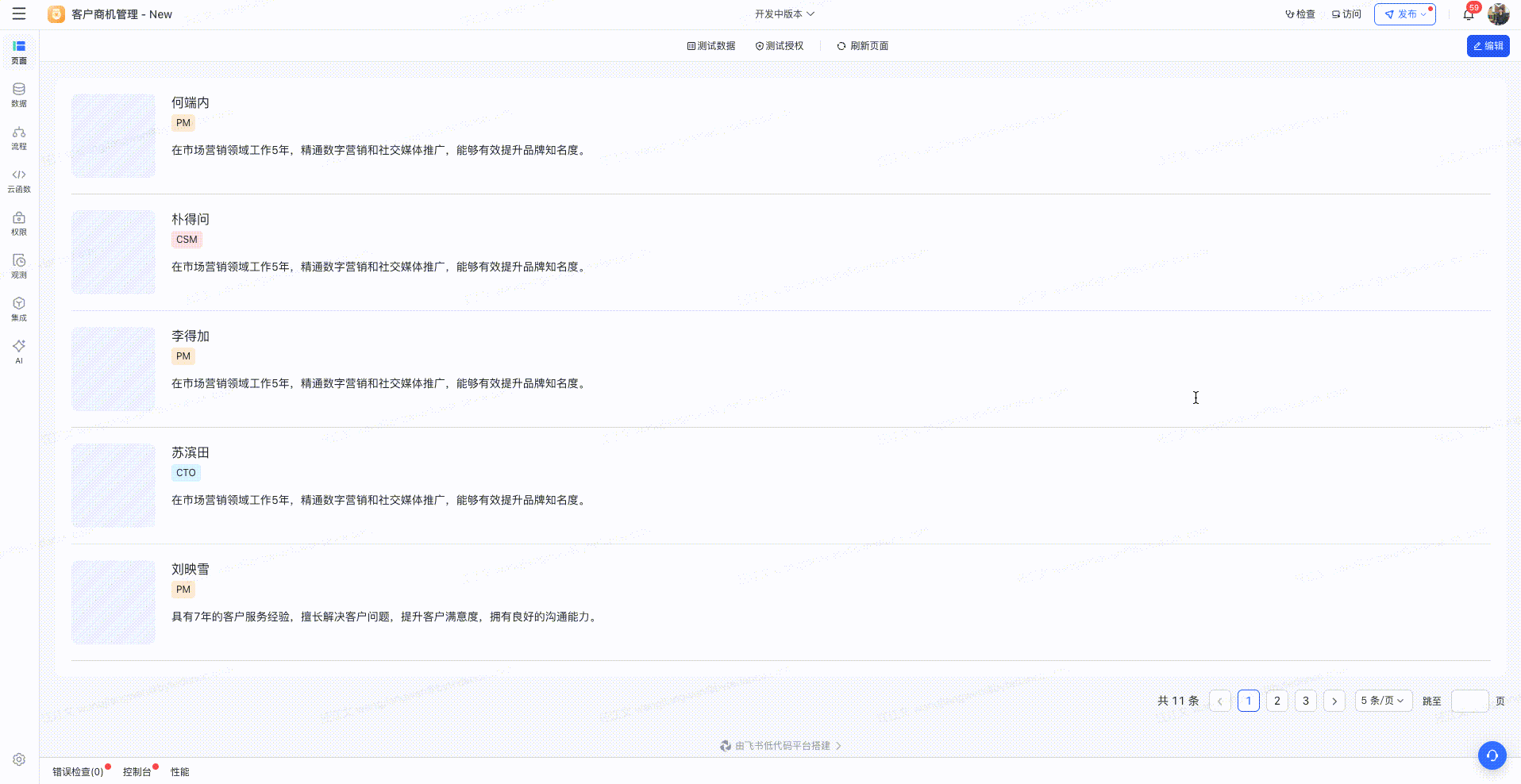Click the CSM tag under 朴得问
Viewport: 1521px width, 784px height.
click(x=187, y=240)
